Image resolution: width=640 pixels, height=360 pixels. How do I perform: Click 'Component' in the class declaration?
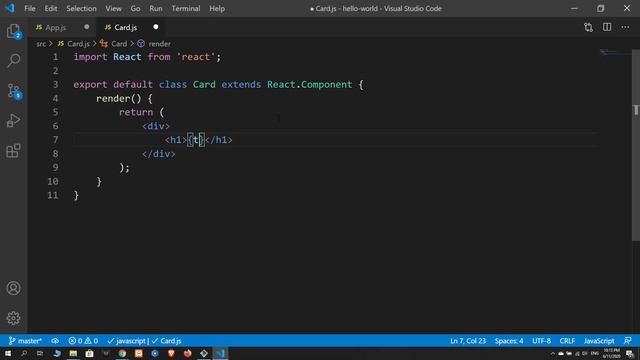pyautogui.click(x=327, y=84)
